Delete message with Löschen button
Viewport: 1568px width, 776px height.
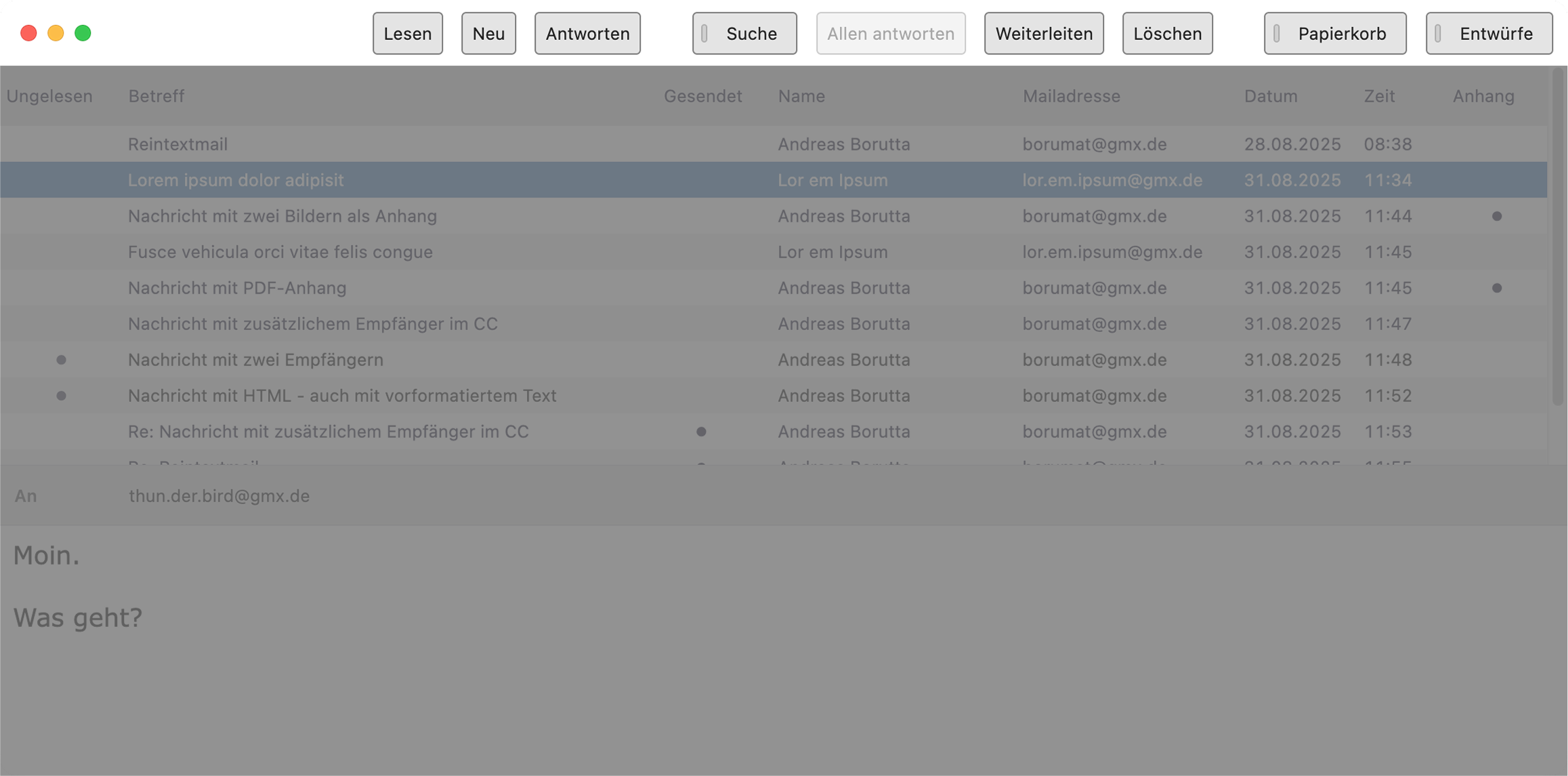point(1167,33)
